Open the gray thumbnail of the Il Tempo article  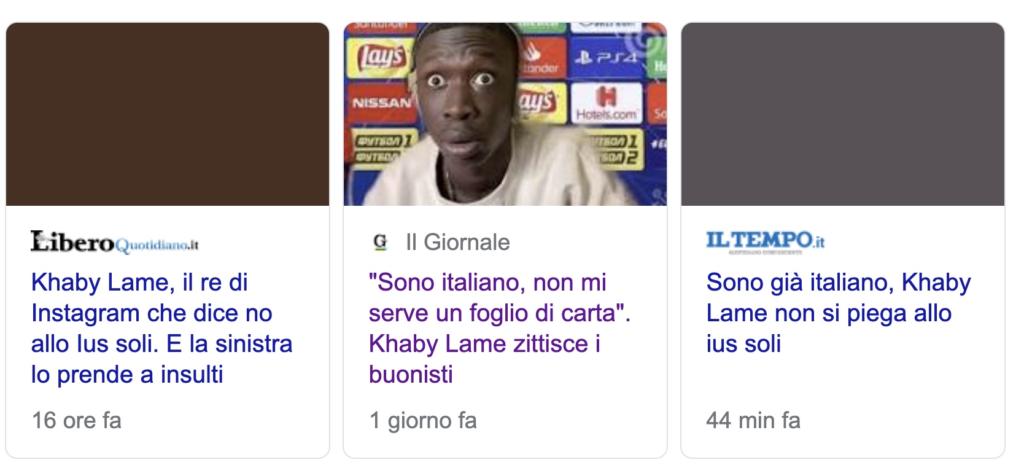pos(842,114)
